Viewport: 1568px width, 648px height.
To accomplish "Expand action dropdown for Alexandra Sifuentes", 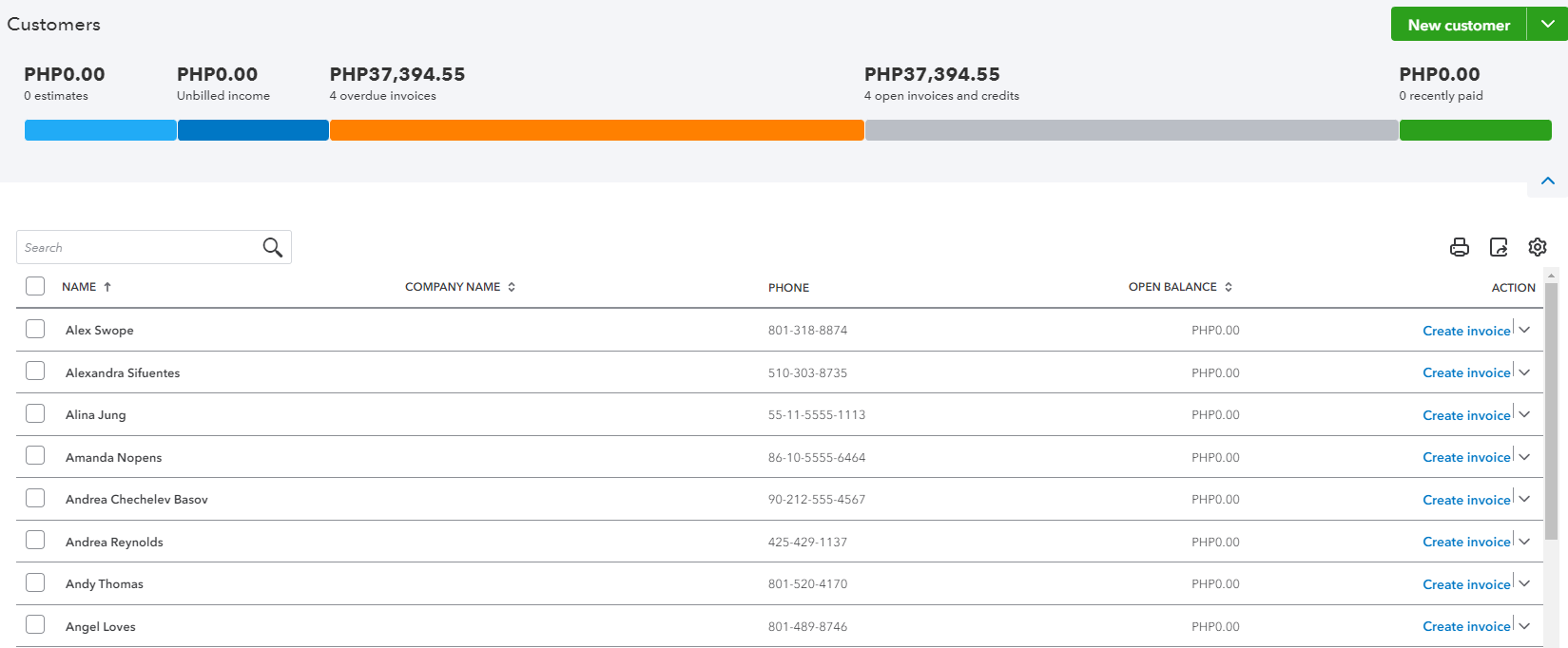I will [1525, 372].
